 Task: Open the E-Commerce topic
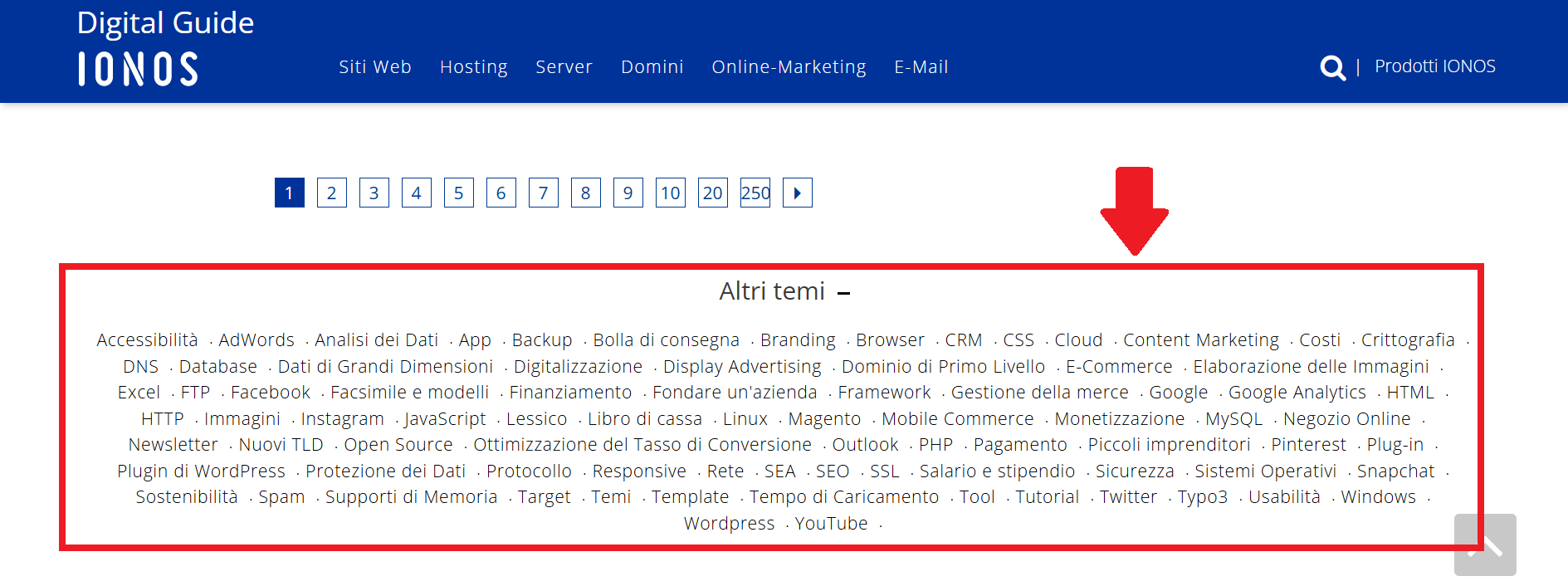[x=1119, y=366]
